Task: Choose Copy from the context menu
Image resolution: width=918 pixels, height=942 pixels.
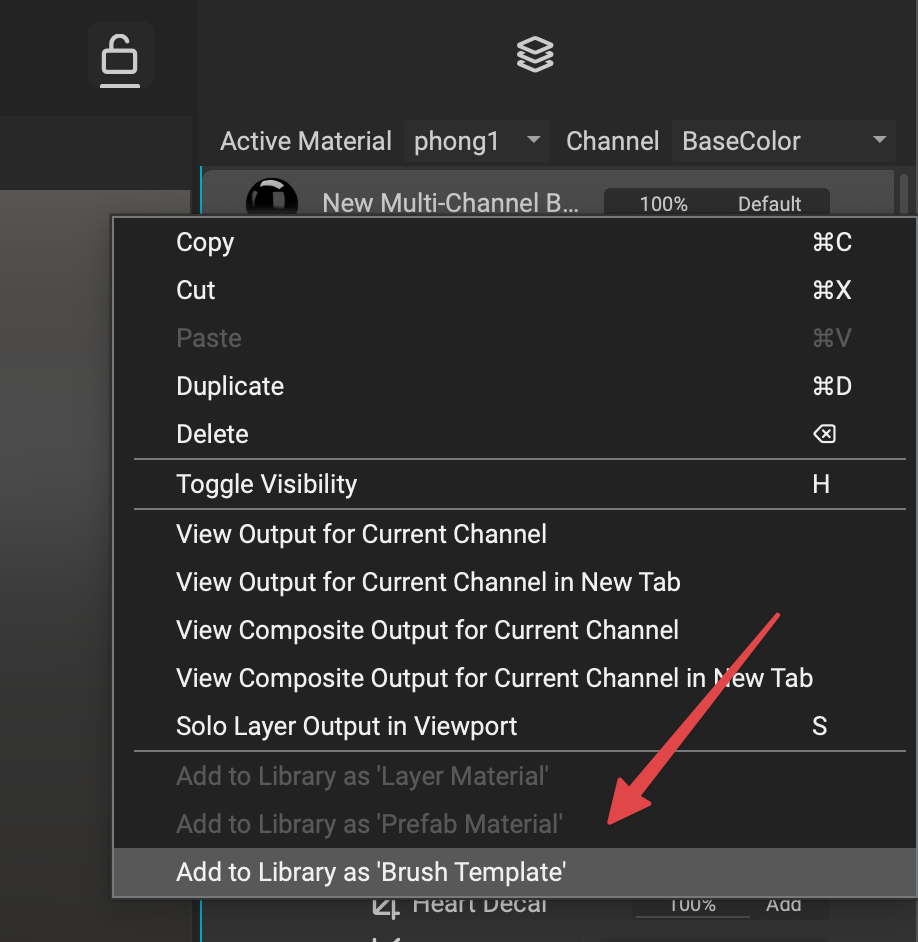Action: 205,243
